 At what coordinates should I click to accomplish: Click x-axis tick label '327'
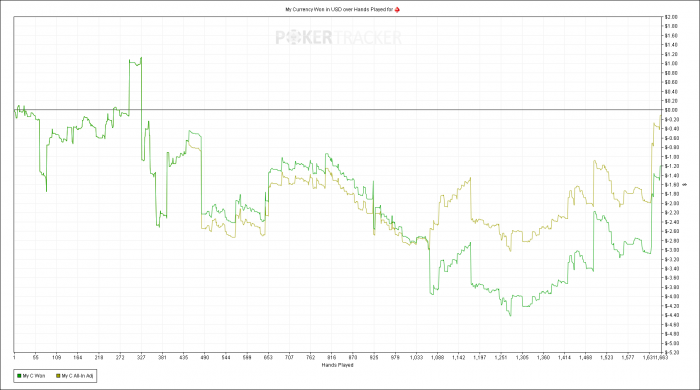coord(142,357)
